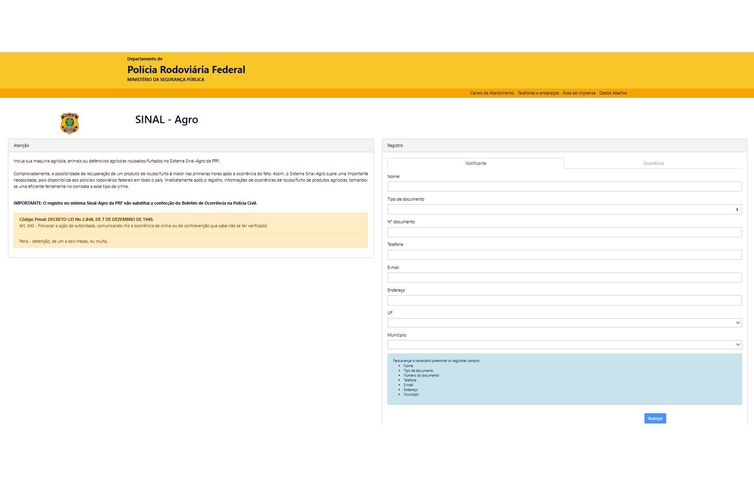Go to Área de Imprensa
Image resolution: width=754 pixels, height=503 pixels.
[x=578, y=93]
